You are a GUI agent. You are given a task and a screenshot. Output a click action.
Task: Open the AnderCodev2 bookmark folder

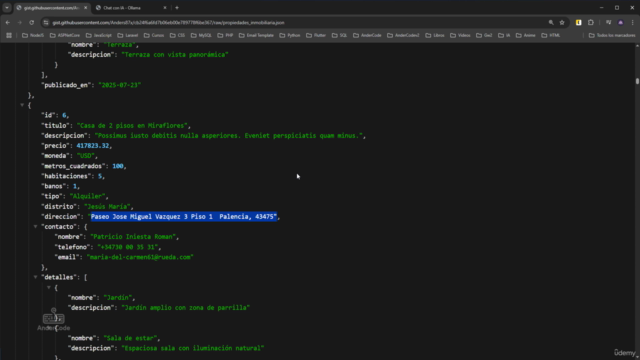[x=403, y=36]
